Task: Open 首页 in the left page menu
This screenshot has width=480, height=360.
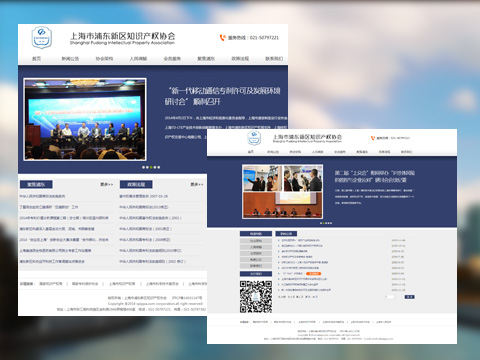Action: point(36,59)
